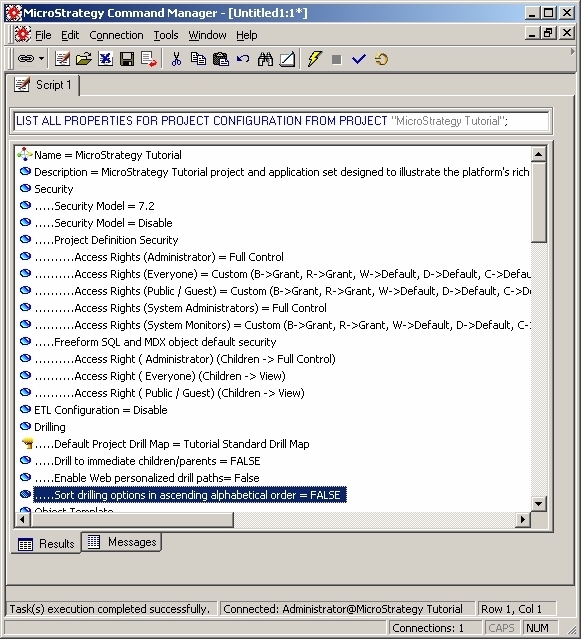Open the Tools menu

coord(166,35)
